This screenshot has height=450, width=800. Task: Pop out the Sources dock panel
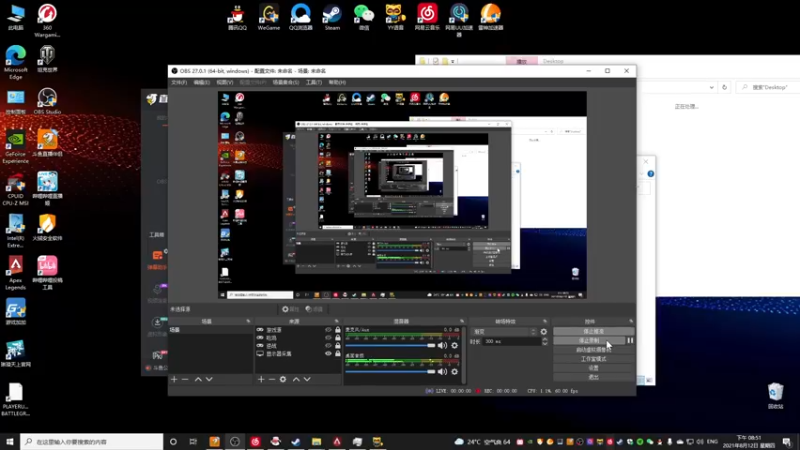click(x=336, y=321)
